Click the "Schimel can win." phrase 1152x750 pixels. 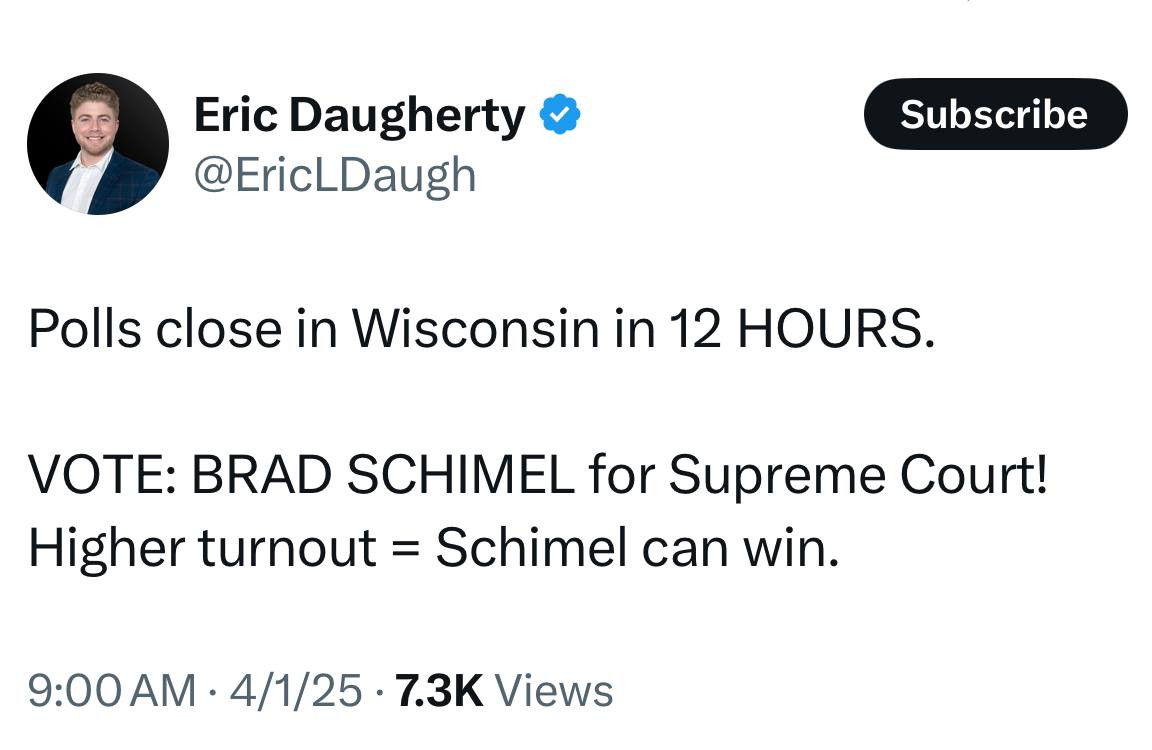[x=636, y=547]
